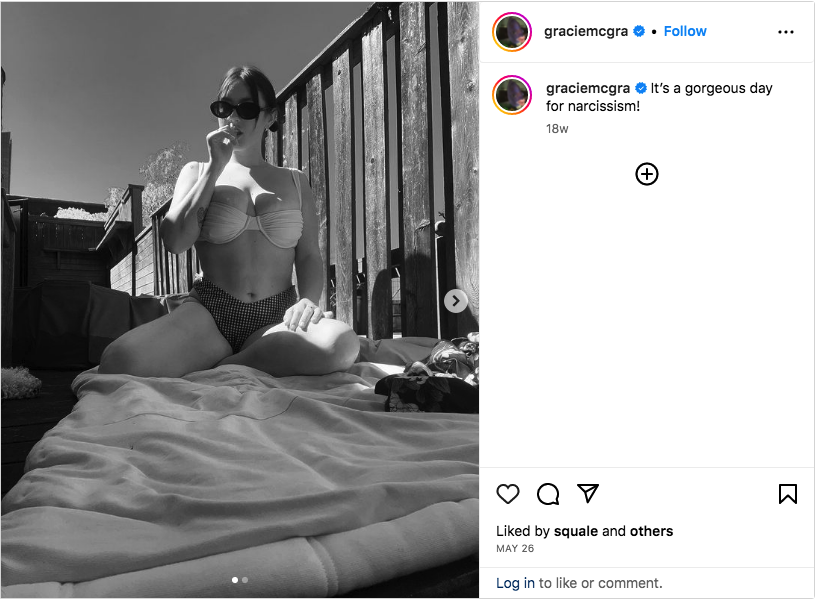Open graciemcgra profile picture in header
Screen dimensions: 817x601
tap(512, 32)
